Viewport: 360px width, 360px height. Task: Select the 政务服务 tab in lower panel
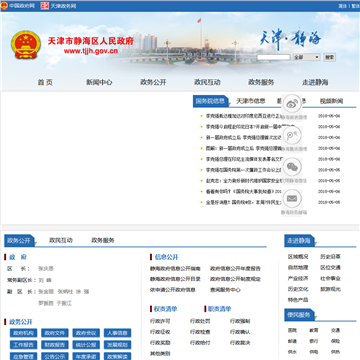(x=103, y=240)
